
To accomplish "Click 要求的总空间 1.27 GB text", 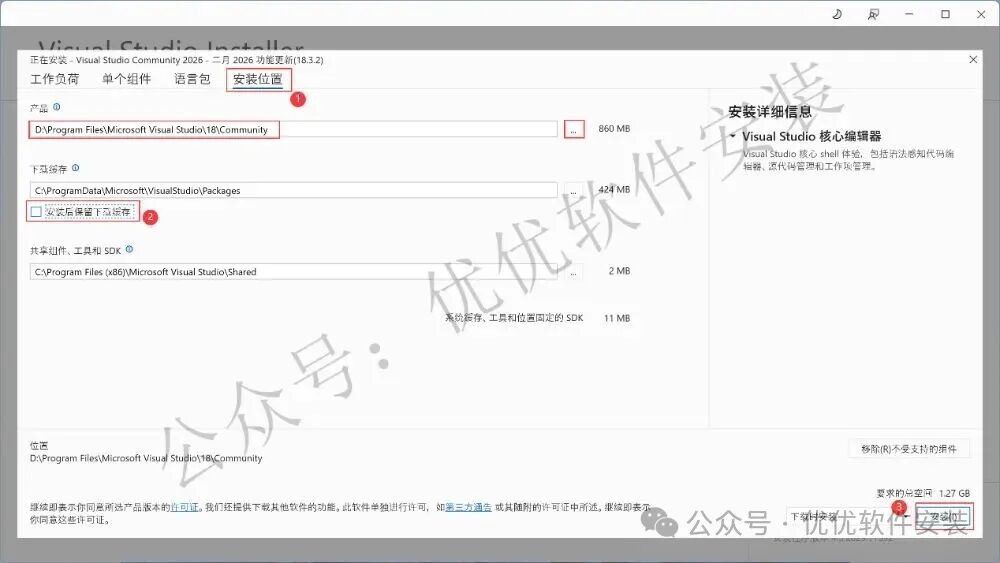I will point(923,493).
